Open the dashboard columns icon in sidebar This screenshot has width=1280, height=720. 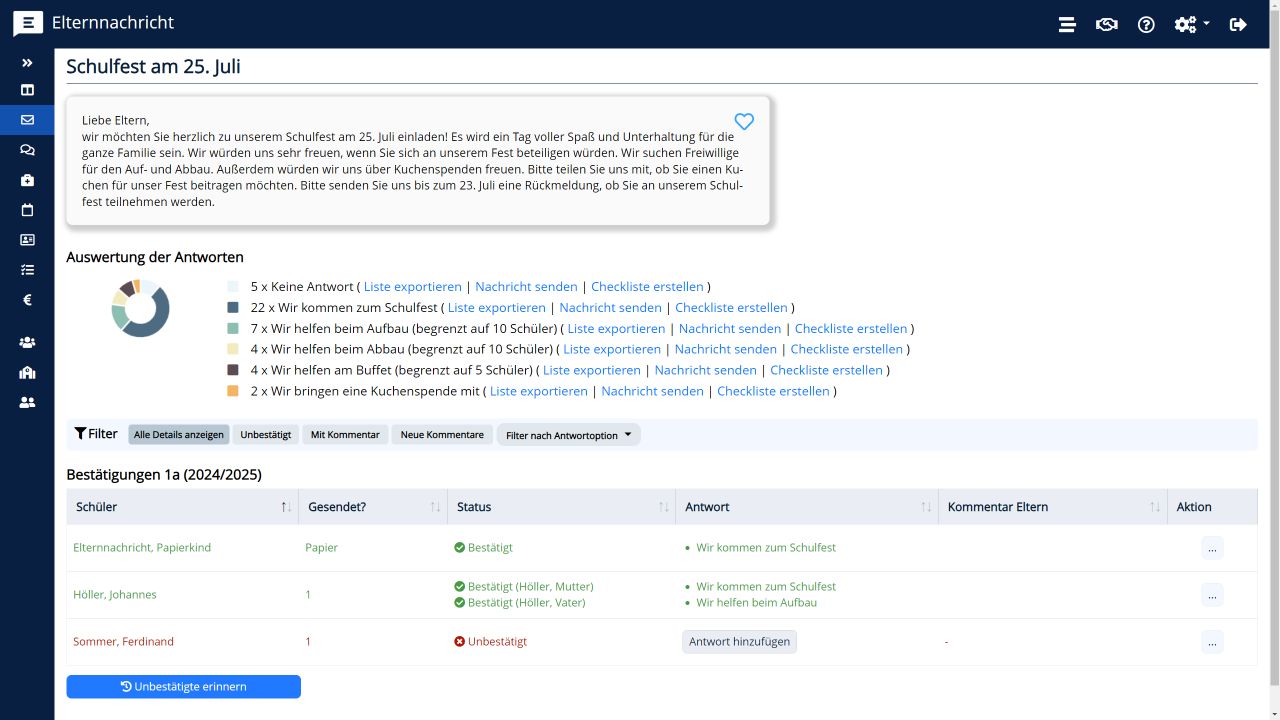pyautogui.click(x=27, y=90)
